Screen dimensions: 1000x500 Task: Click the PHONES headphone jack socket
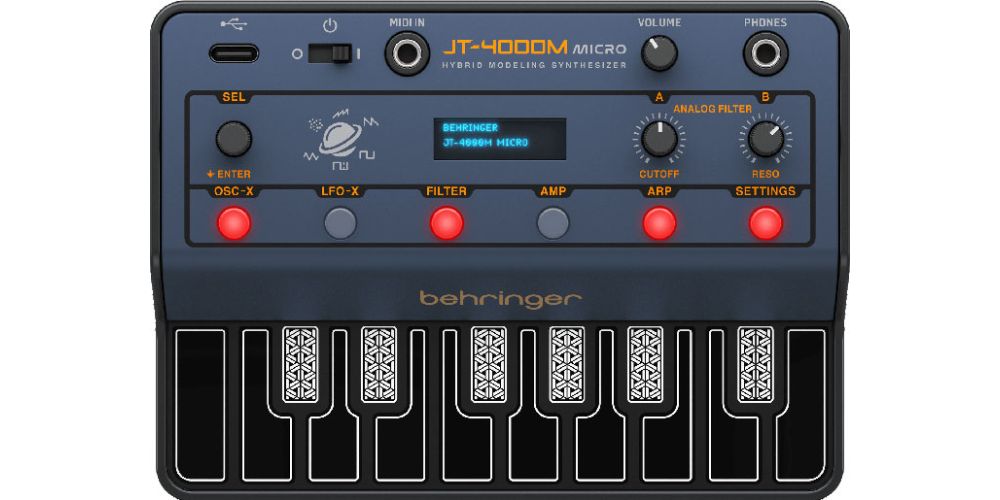(x=765, y=54)
